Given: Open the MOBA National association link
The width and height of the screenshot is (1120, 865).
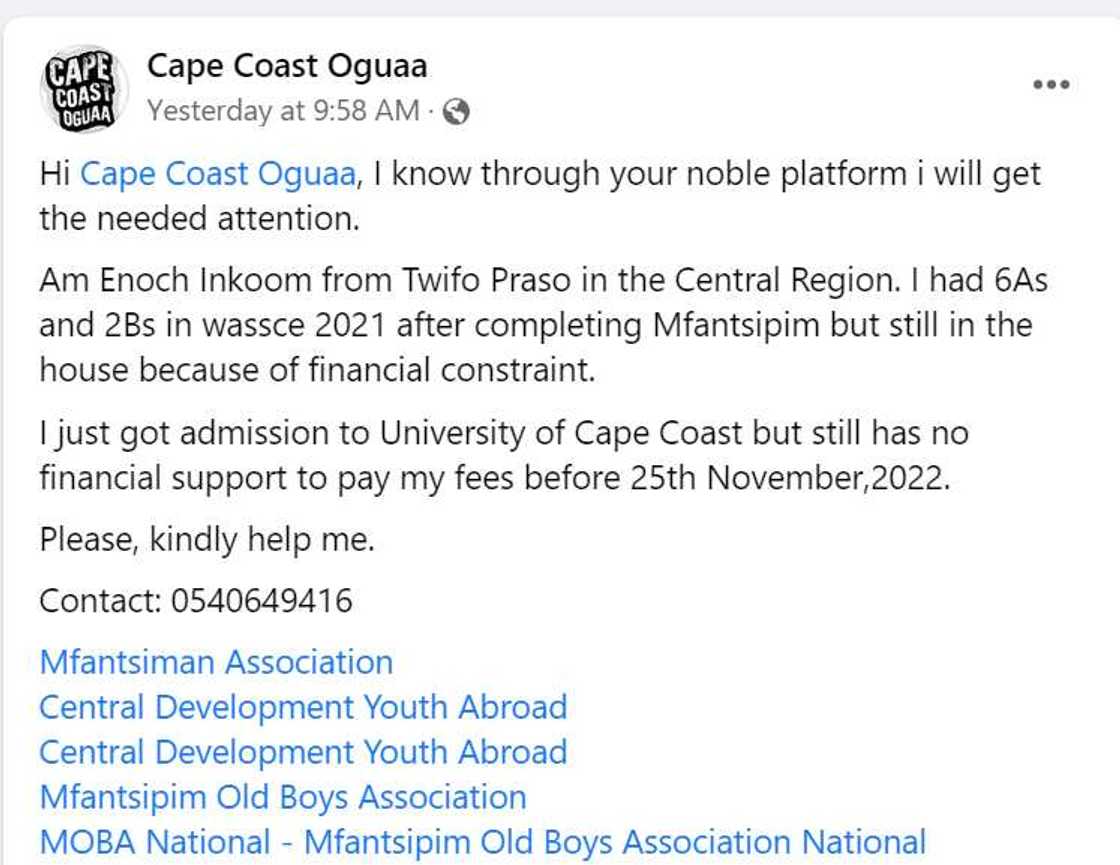Looking at the screenshot, I should tap(480, 841).
